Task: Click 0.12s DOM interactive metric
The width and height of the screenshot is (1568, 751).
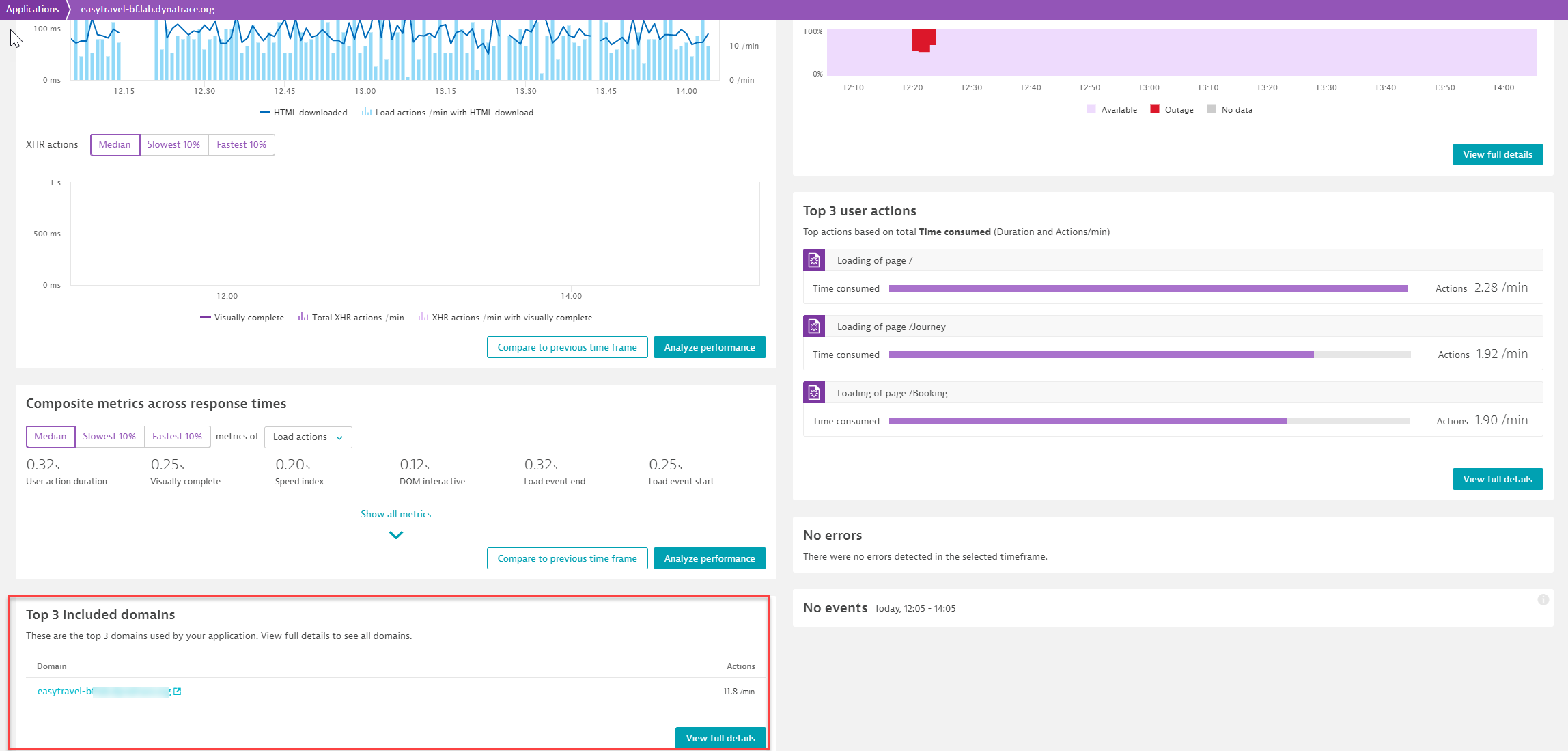Action: coord(432,472)
